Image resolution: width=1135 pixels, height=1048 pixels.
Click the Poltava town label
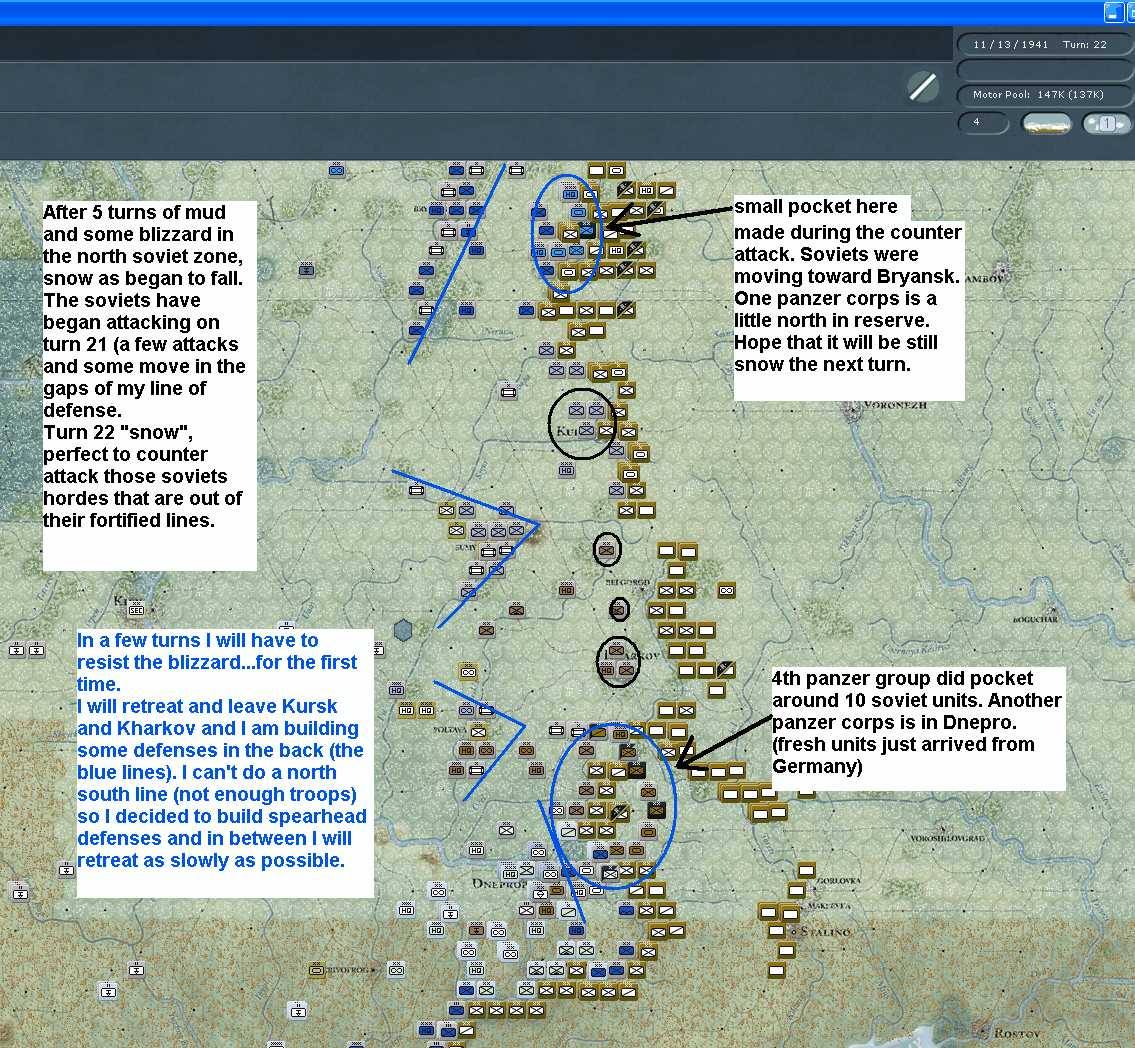[450, 730]
